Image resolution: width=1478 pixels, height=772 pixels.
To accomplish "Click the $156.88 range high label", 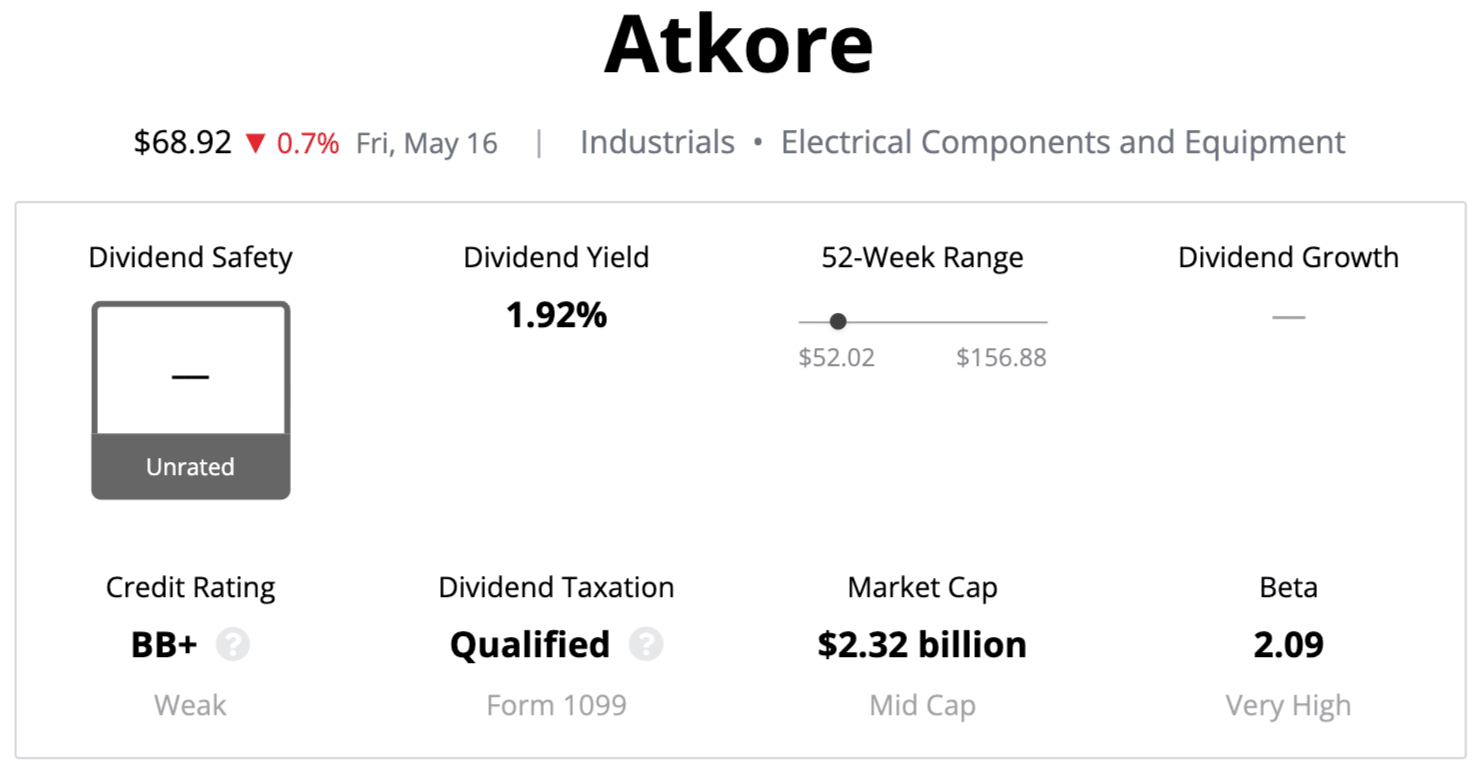I will click(1001, 358).
